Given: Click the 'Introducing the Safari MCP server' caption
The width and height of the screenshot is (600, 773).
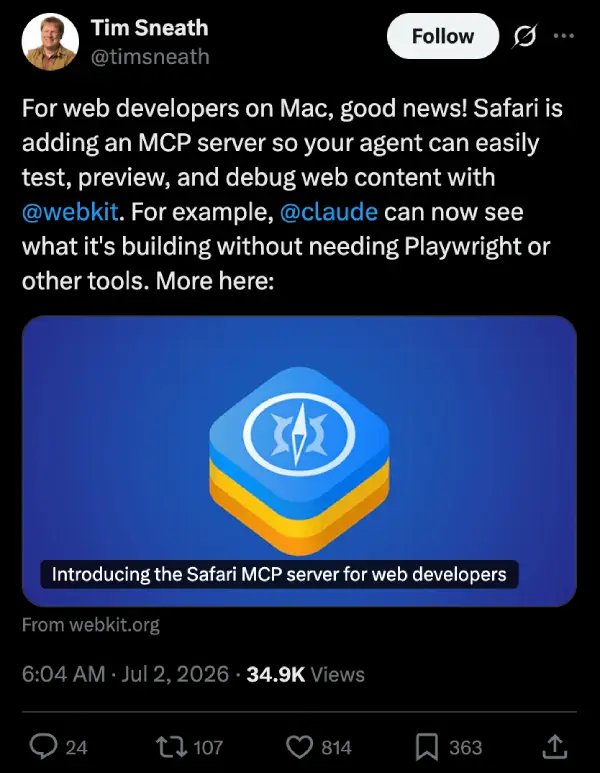Looking at the screenshot, I should click(279, 574).
